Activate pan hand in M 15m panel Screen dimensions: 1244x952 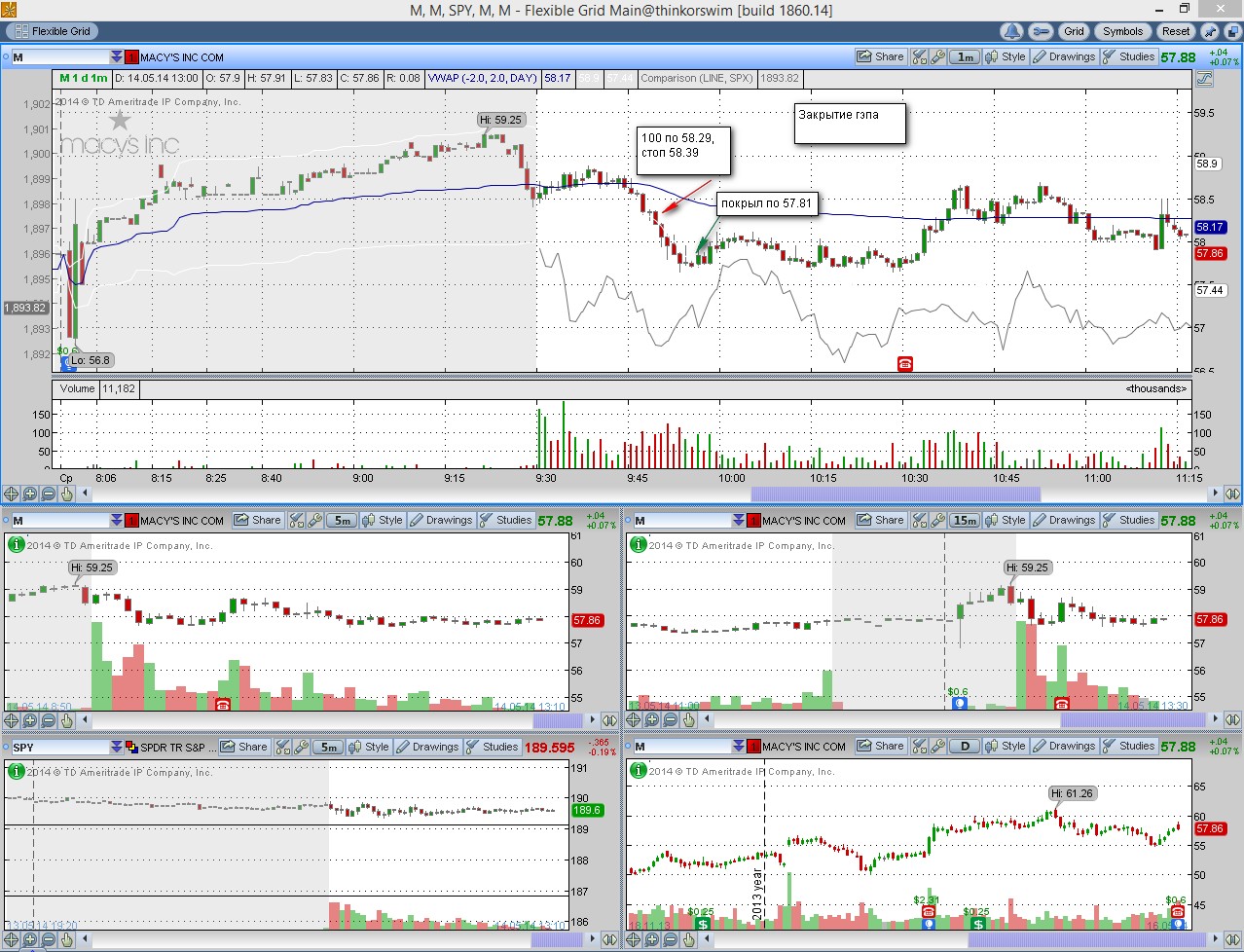689,720
